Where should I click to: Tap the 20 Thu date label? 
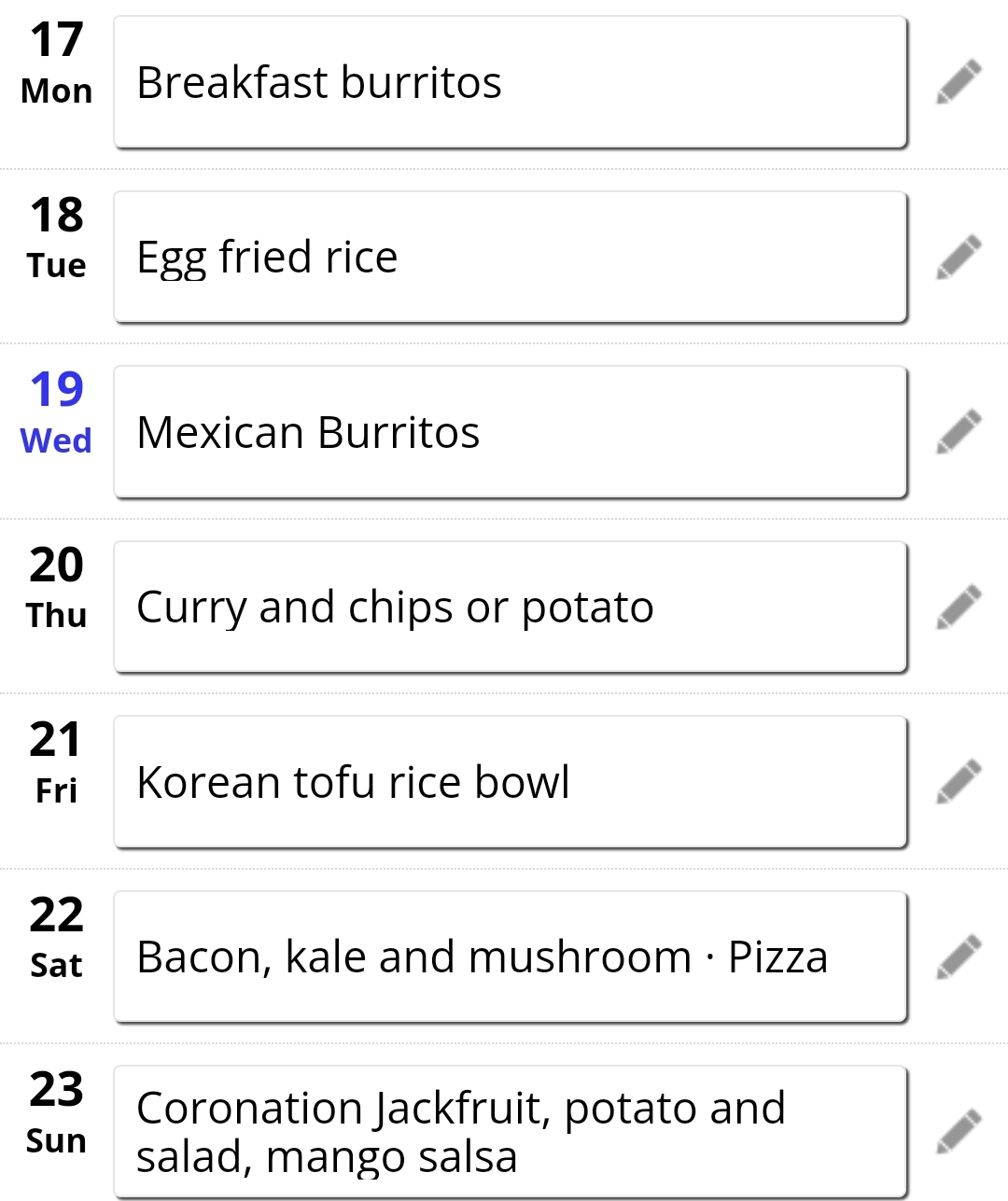(x=56, y=588)
